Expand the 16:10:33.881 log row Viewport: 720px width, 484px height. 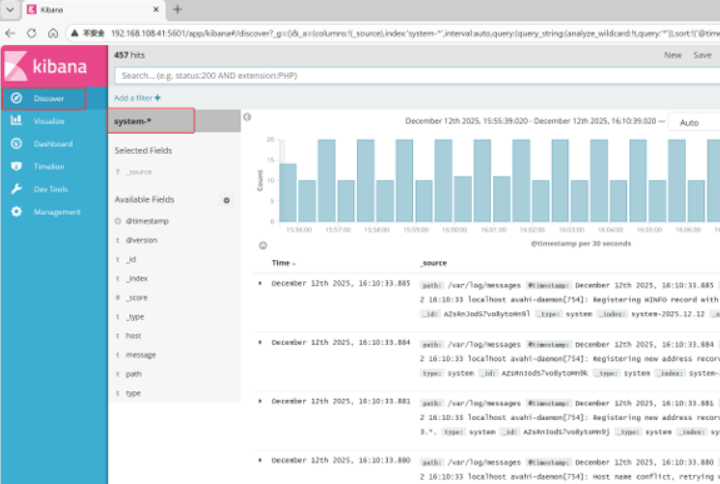[x=260, y=401]
